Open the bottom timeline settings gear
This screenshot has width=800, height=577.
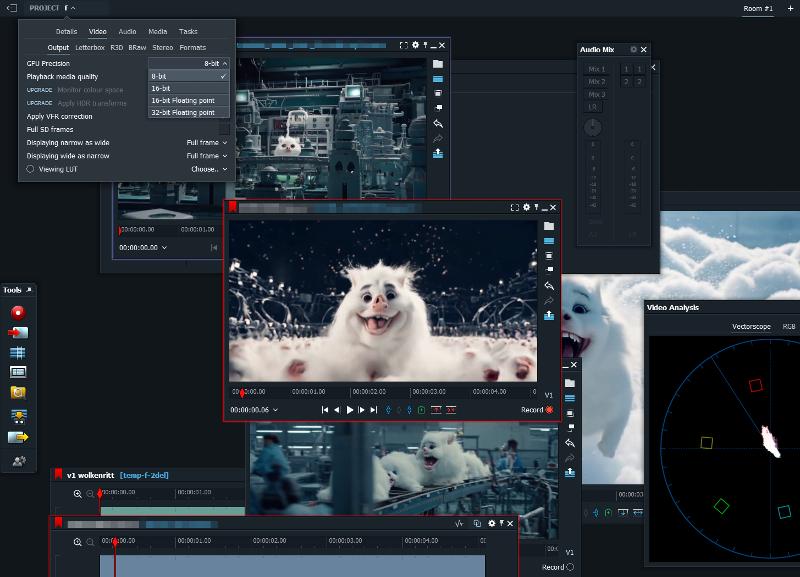pos(492,523)
